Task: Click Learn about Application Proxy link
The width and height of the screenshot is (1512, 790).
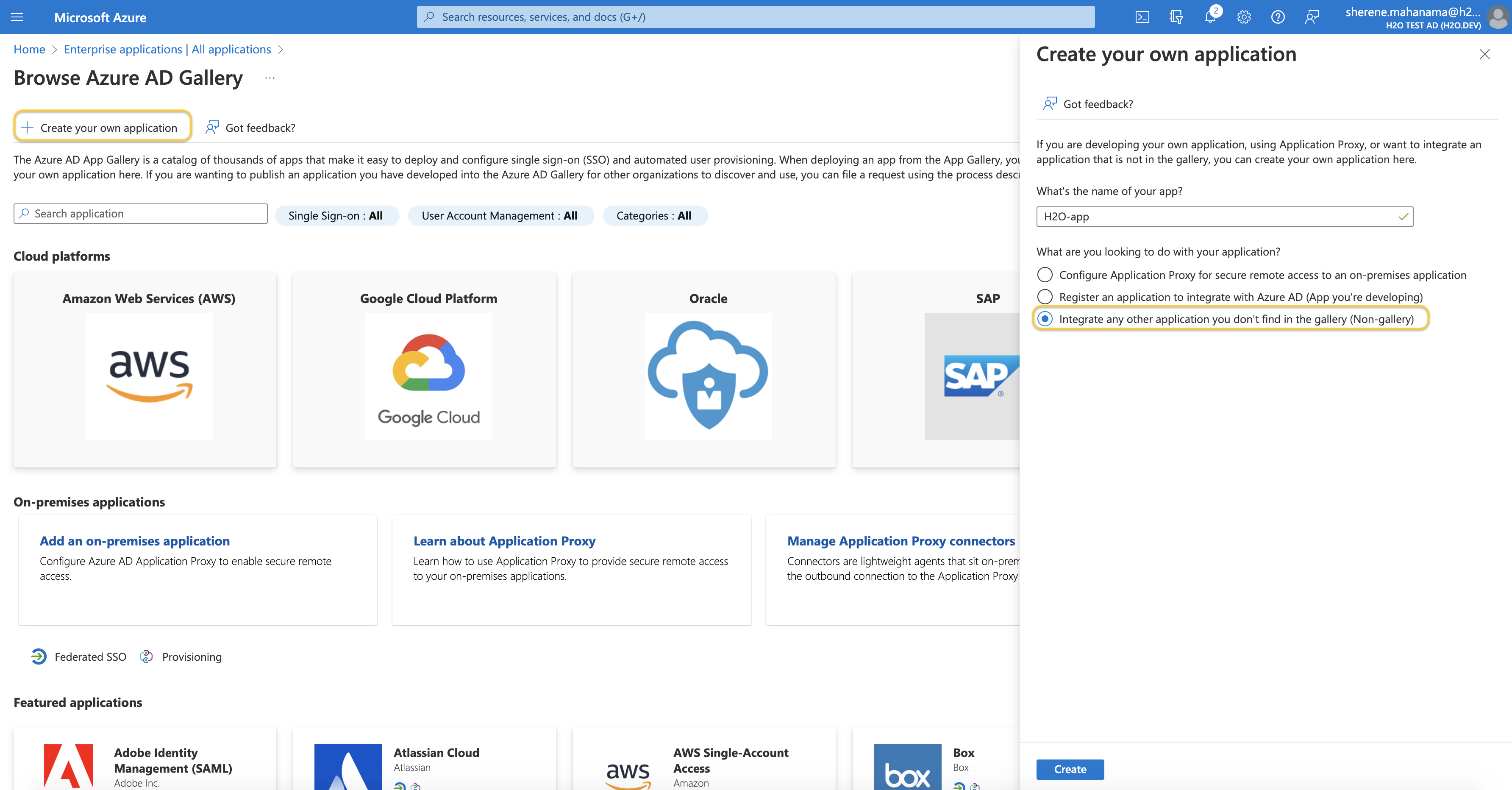Action: (504, 540)
